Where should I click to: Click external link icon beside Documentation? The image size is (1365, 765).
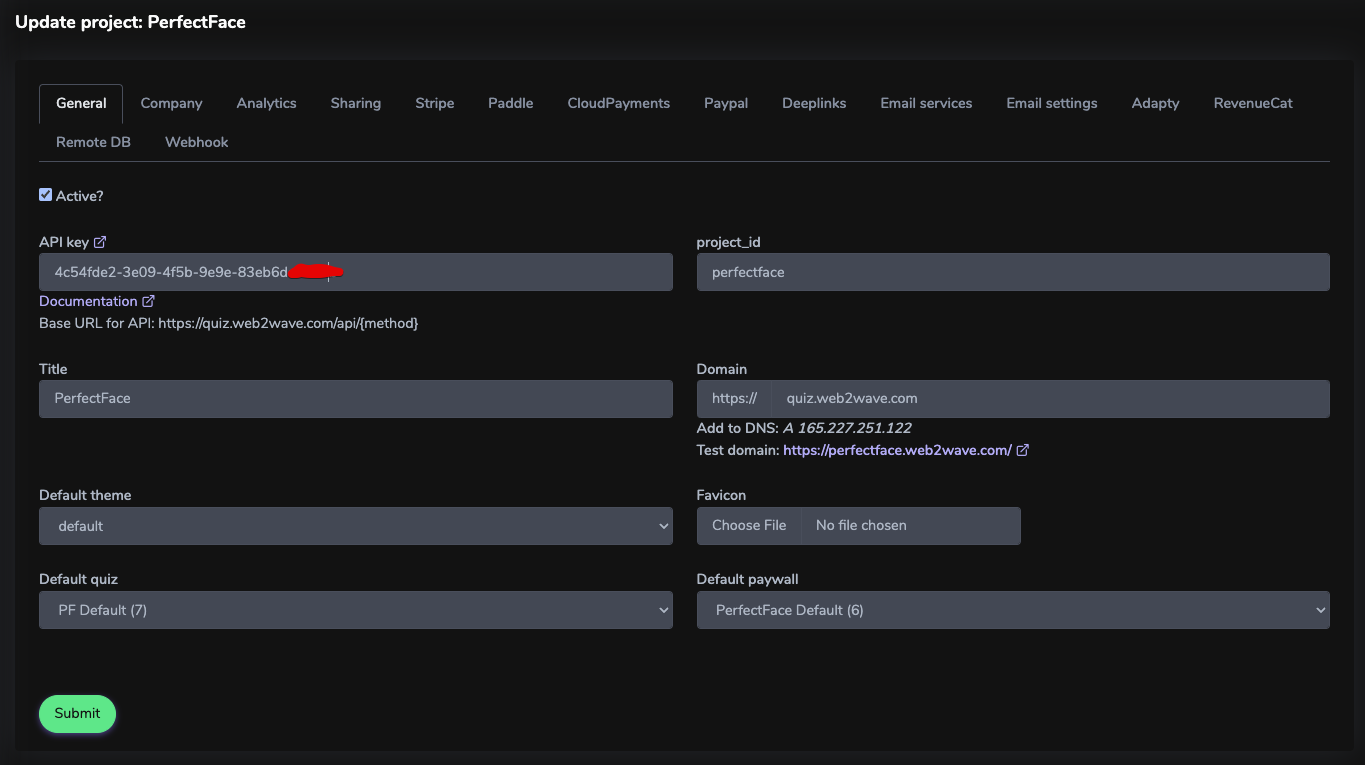149,301
